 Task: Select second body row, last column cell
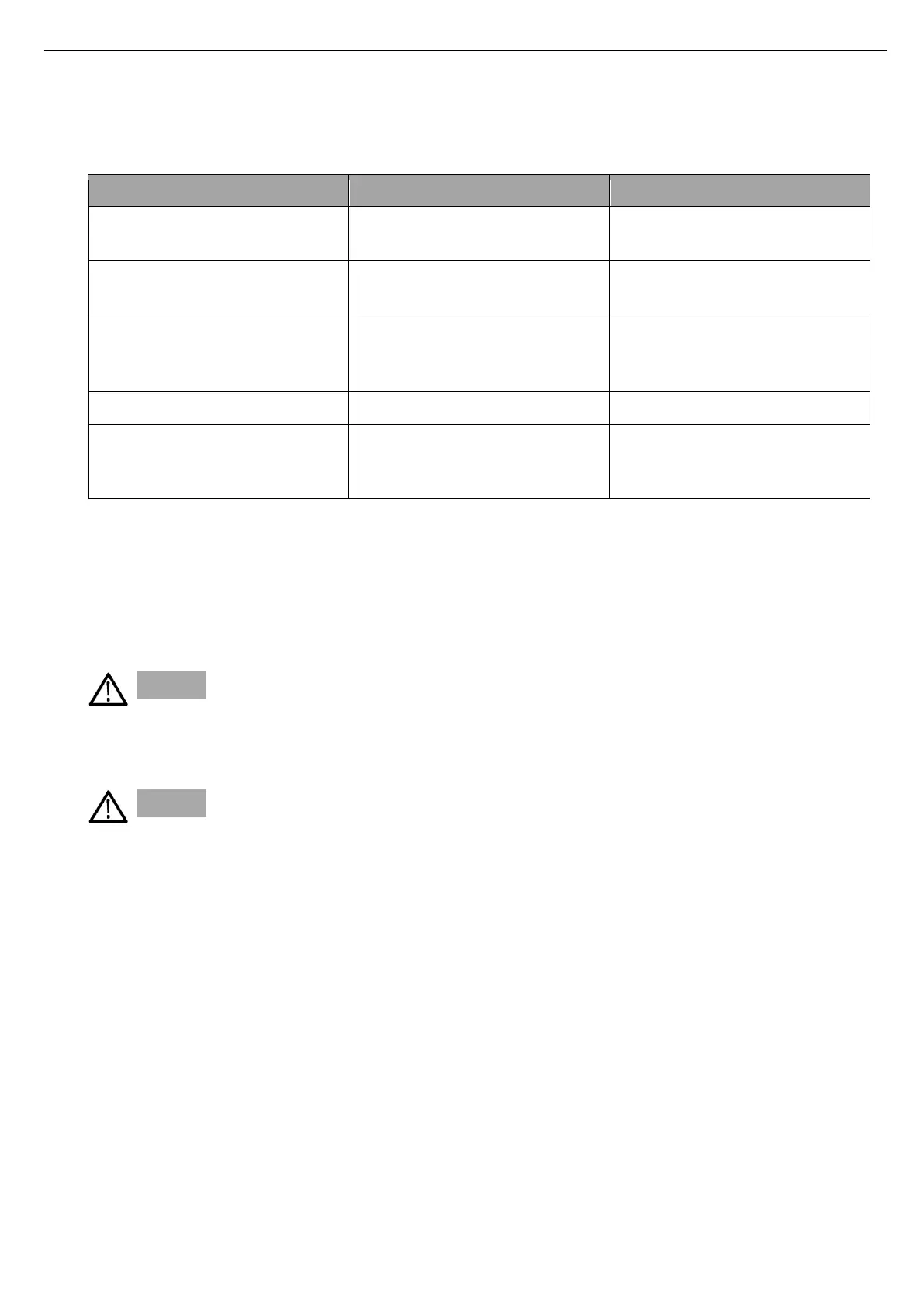point(739,287)
